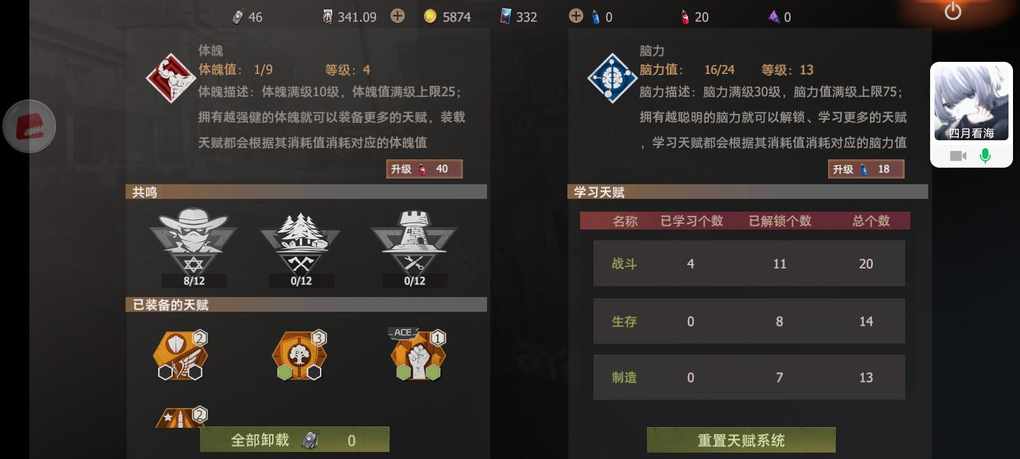This screenshot has height=459, width=1020.
Task: Click the plus button next to 341.09
Action: [x=397, y=16]
